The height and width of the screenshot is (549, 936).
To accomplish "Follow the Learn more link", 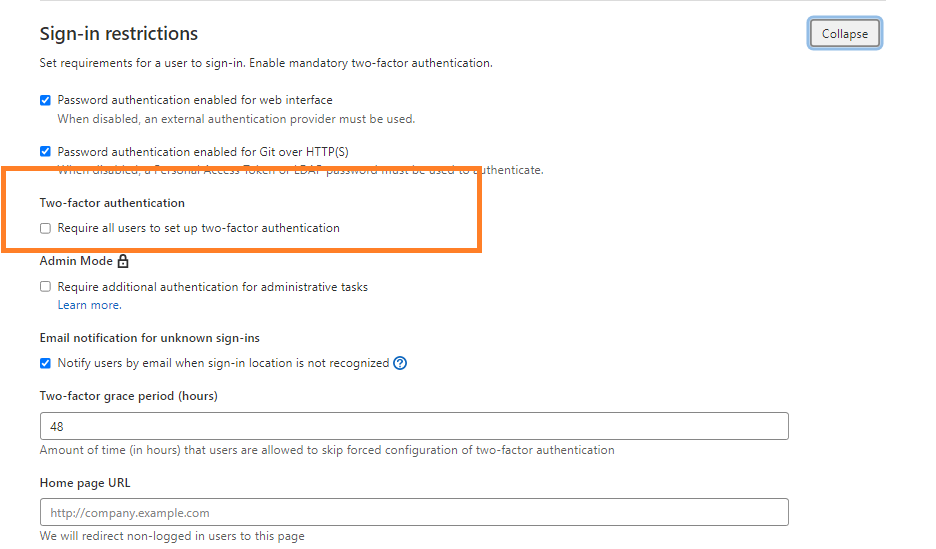I will click(89, 305).
